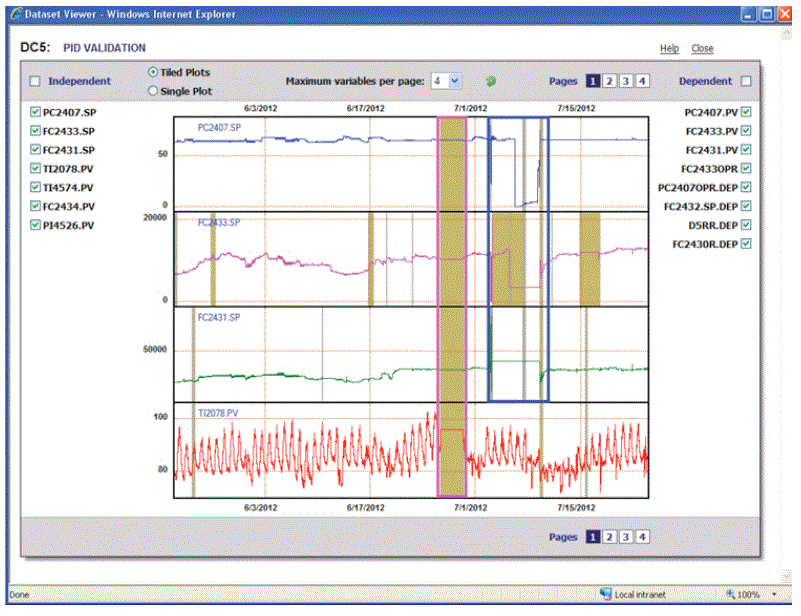Uncheck the TI4574.PV checkbox
The height and width of the screenshot is (616, 801).
tap(35, 187)
